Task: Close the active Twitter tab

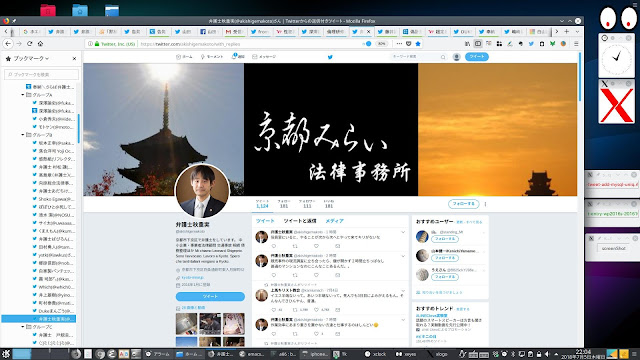Action: click(369, 31)
